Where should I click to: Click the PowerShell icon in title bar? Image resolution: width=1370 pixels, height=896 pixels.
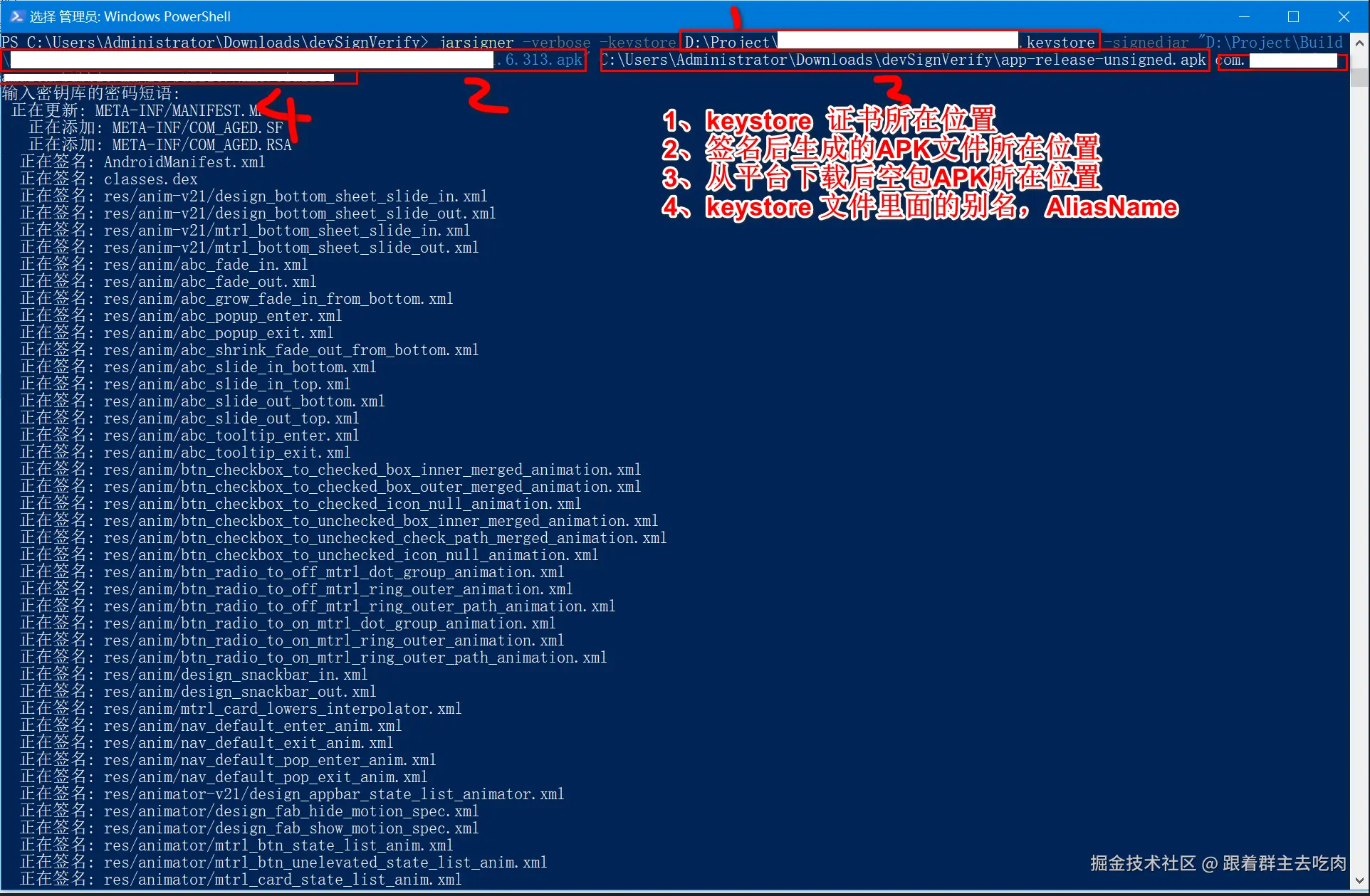(16, 16)
